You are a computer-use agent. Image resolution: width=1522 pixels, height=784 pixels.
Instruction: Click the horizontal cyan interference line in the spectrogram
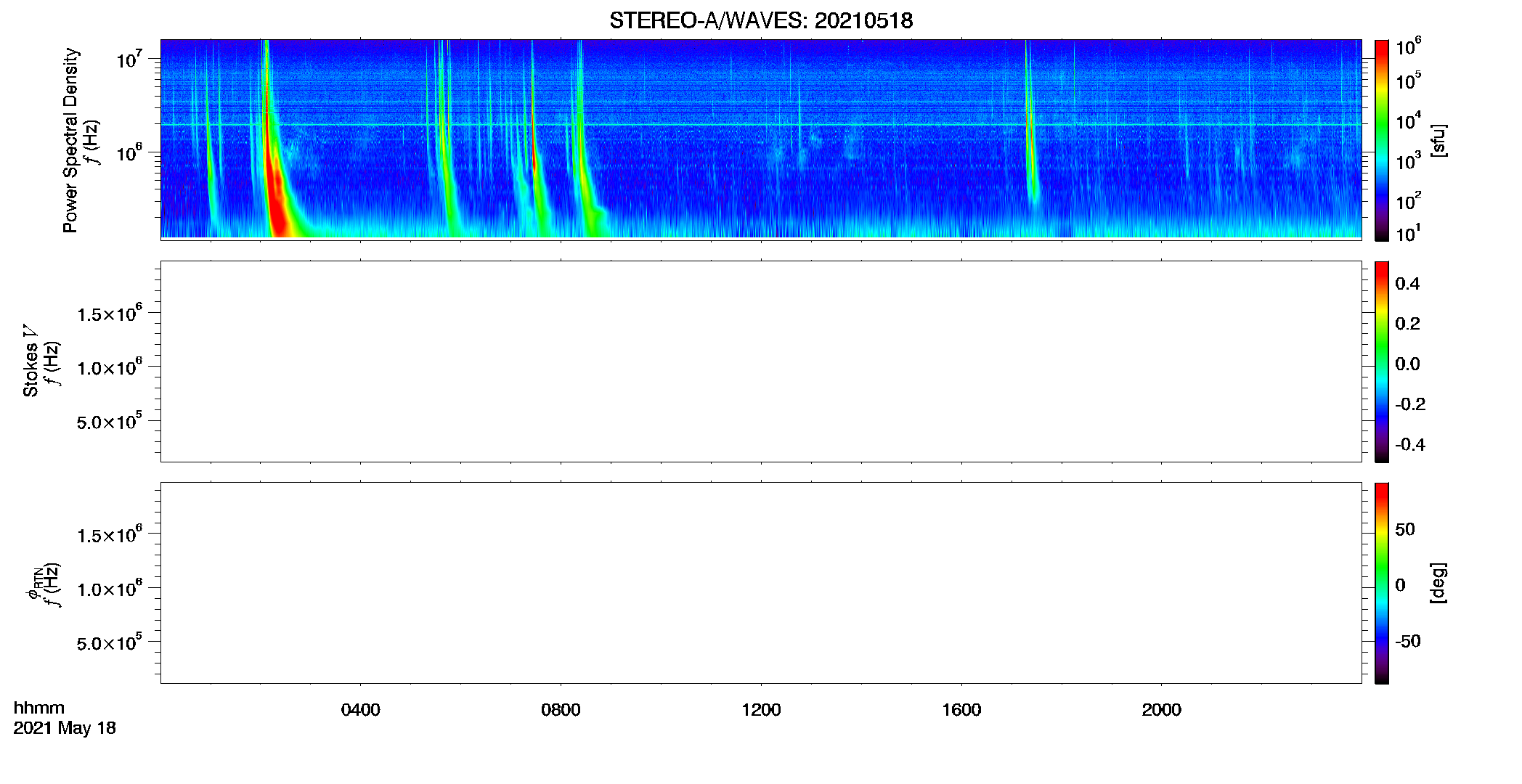point(761,125)
